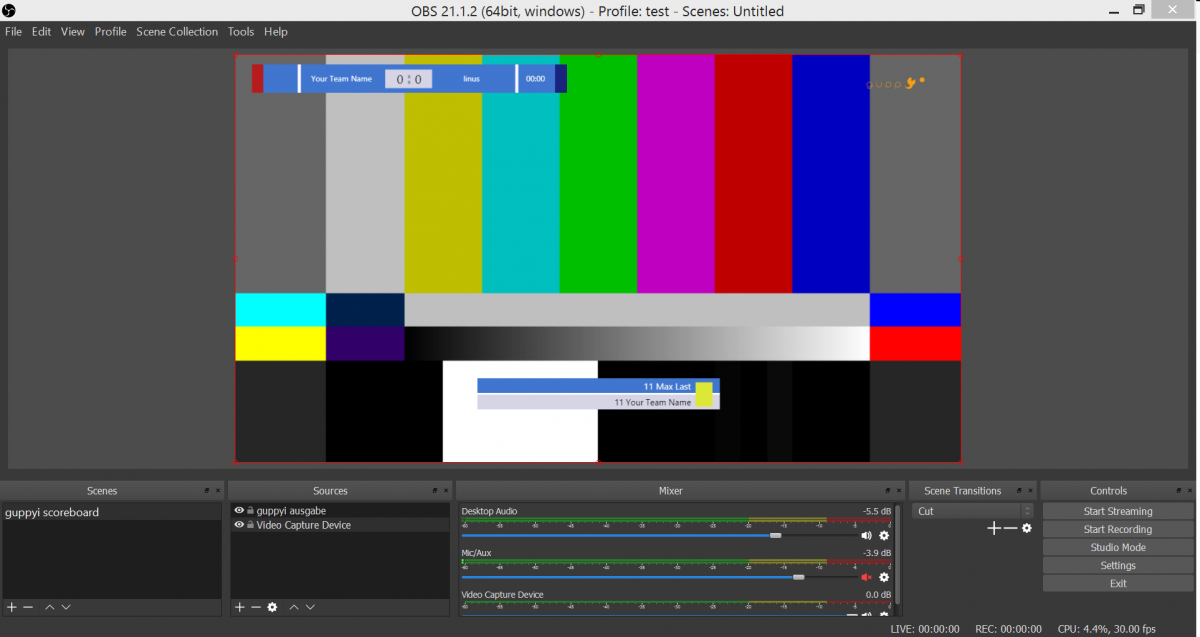This screenshot has width=1200, height=637.
Task: Open the Tools menu
Action: click(x=240, y=31)
